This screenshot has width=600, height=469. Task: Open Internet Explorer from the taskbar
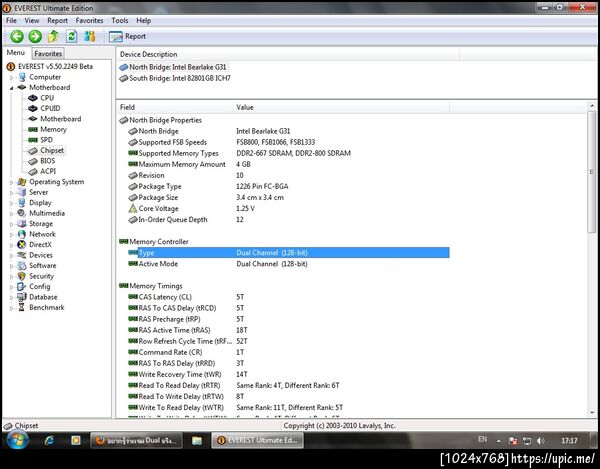pos(49,441)
